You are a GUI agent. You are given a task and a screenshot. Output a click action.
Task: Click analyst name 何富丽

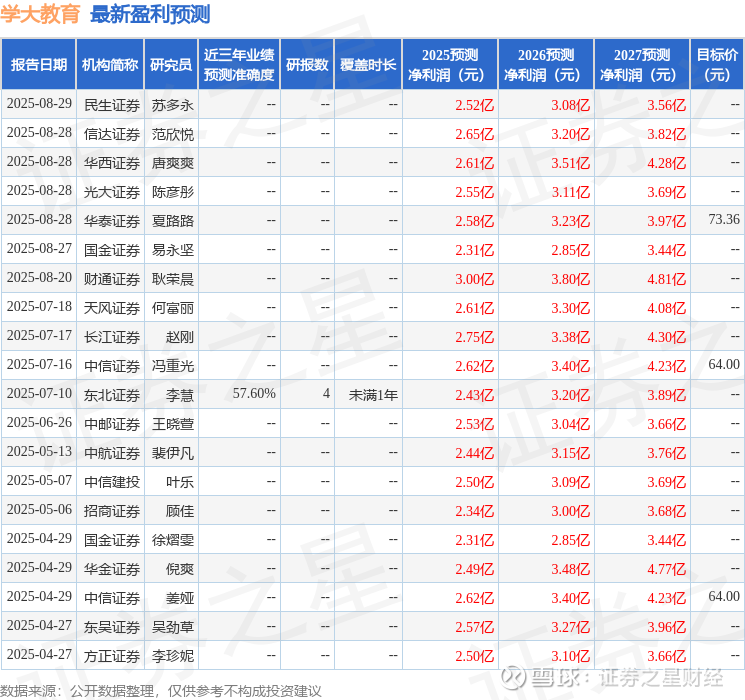pyautogui.click(x=172, y=308)
